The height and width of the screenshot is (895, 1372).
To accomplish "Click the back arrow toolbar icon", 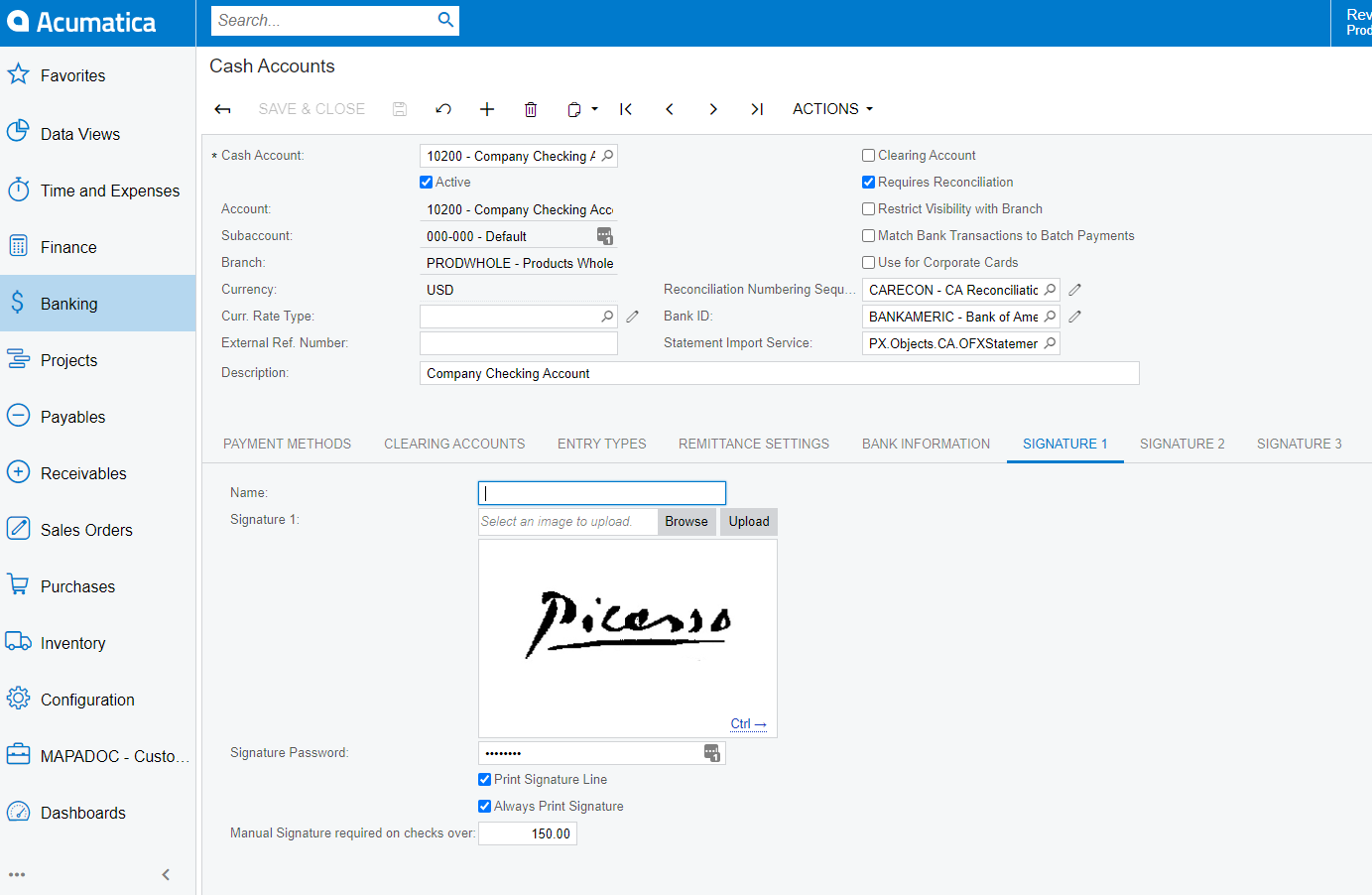I will [223, 109].
